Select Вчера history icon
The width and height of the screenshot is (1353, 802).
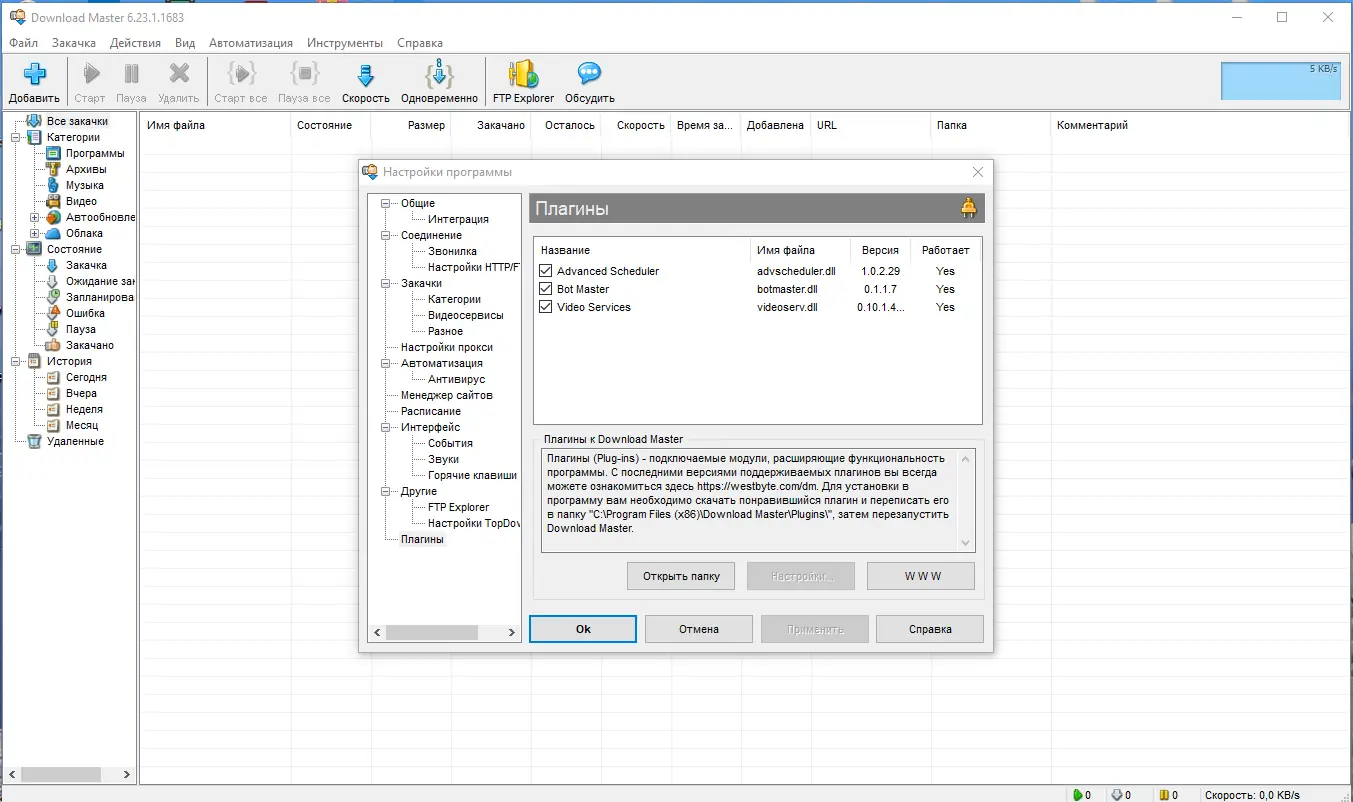pyautogui.click(x=54, y=393)
